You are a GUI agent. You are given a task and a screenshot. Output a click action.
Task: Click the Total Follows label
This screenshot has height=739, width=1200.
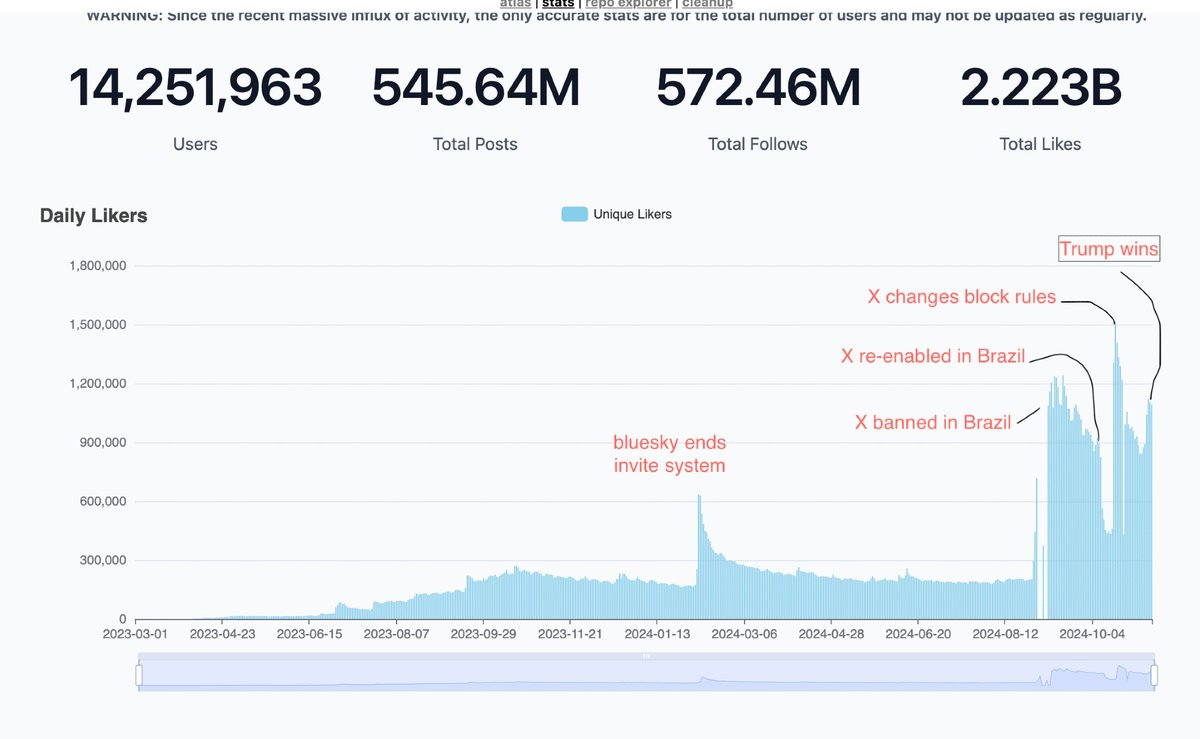pyautogui.click(x=757, y=144)
